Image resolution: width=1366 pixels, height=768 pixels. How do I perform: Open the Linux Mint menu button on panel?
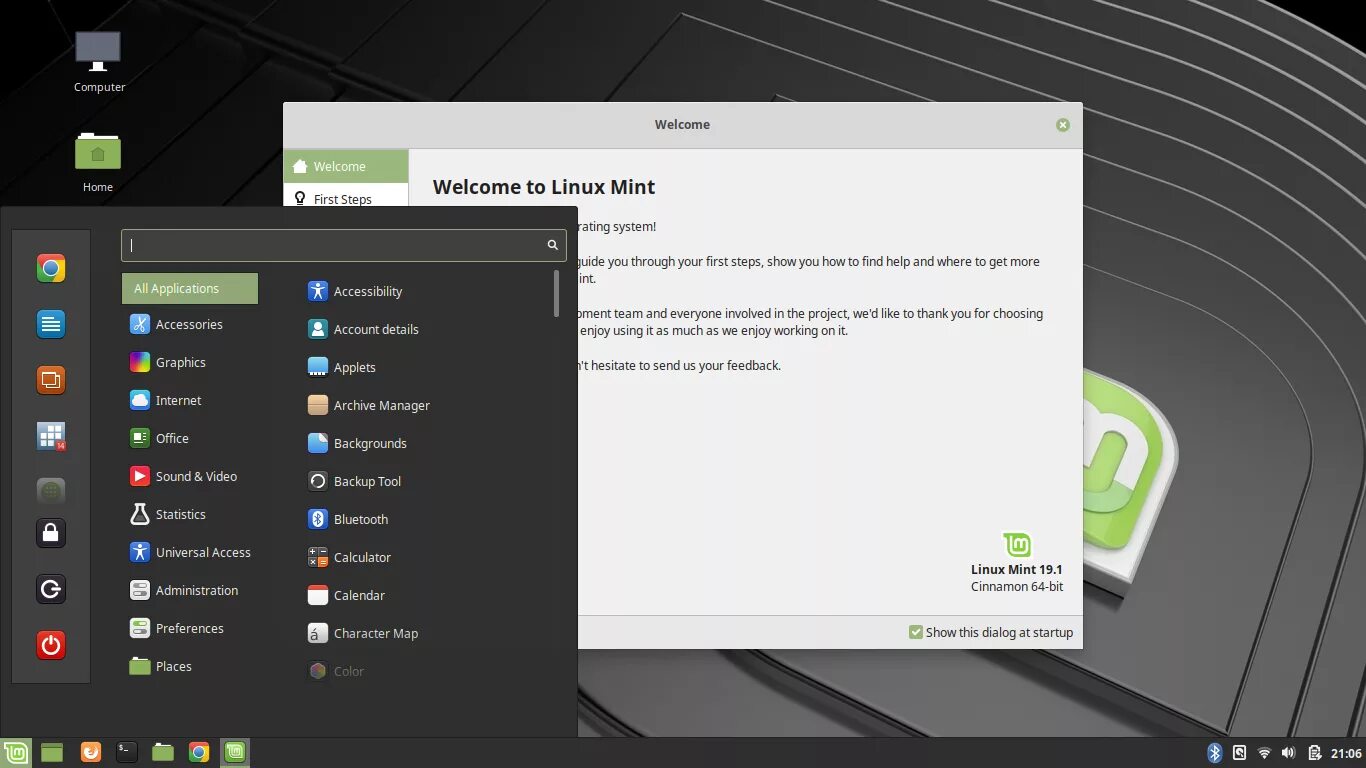click(x=15, y=753)
